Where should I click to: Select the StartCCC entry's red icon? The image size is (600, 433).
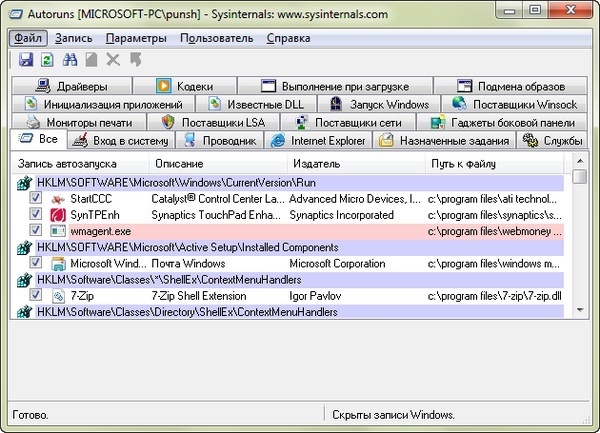click(x=57, y=200)
